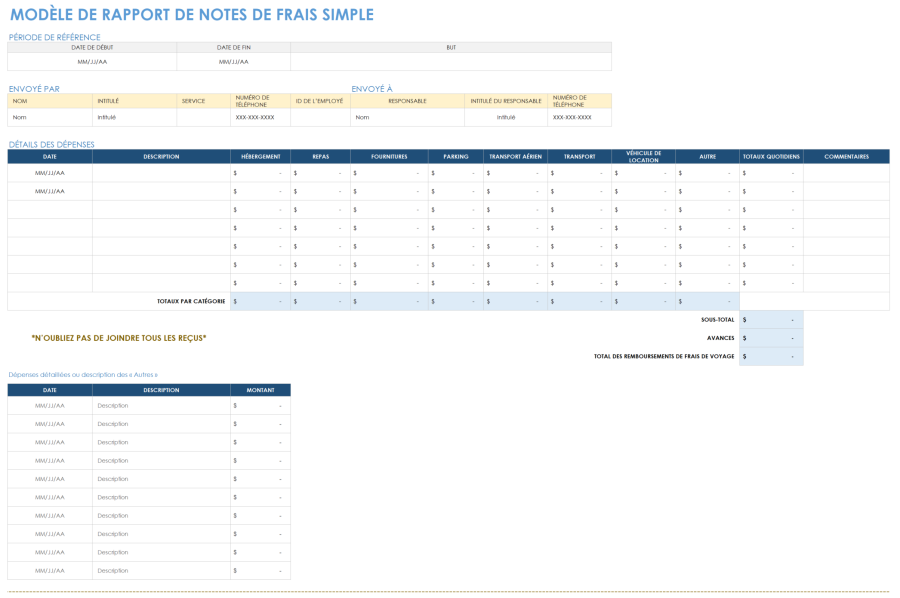Viewport: 900px width, 598px height.
Task: Click the REPAS column header
Action: [x=321, y=156]
